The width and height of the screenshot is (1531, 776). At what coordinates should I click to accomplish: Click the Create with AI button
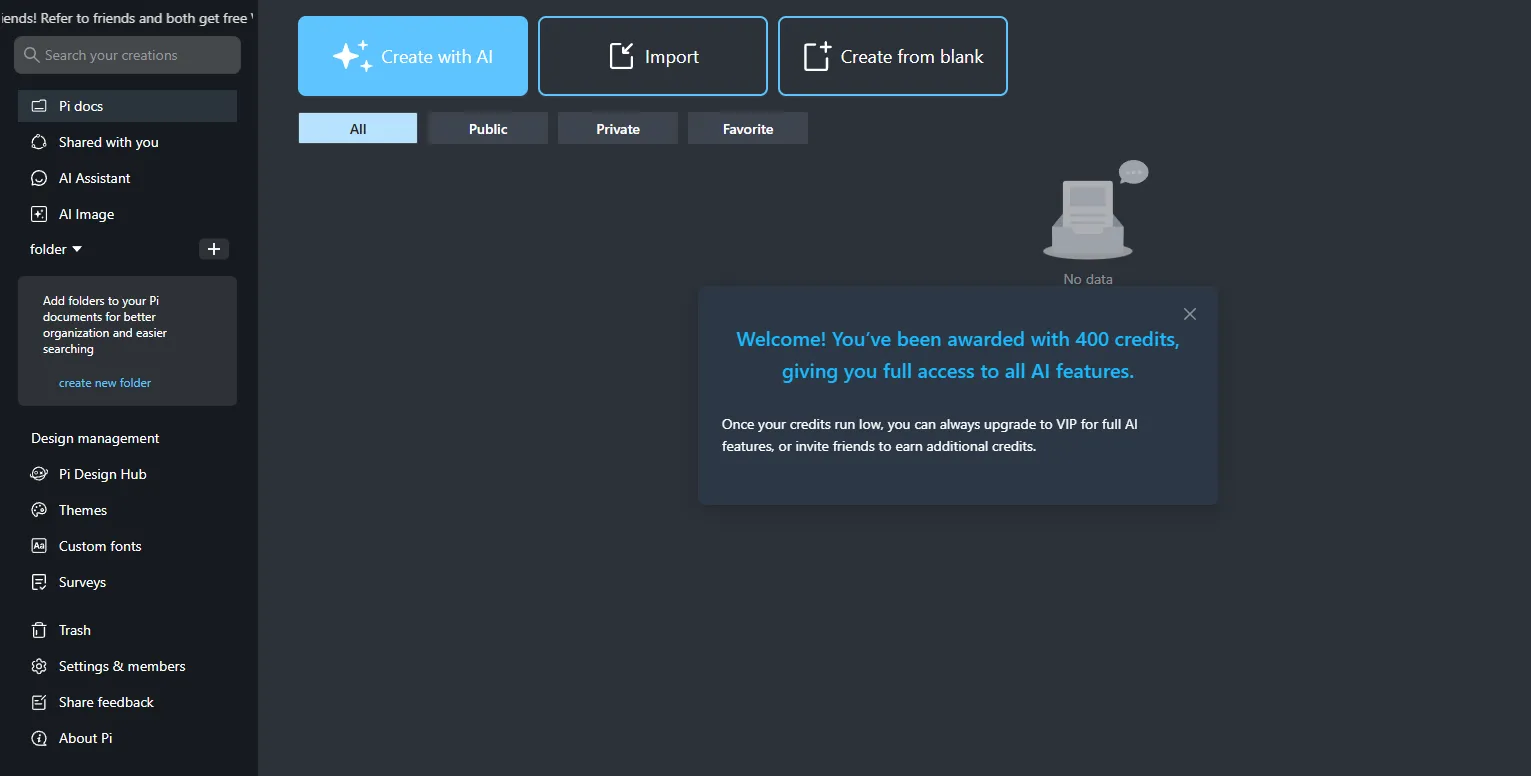[x=413, y=57]
